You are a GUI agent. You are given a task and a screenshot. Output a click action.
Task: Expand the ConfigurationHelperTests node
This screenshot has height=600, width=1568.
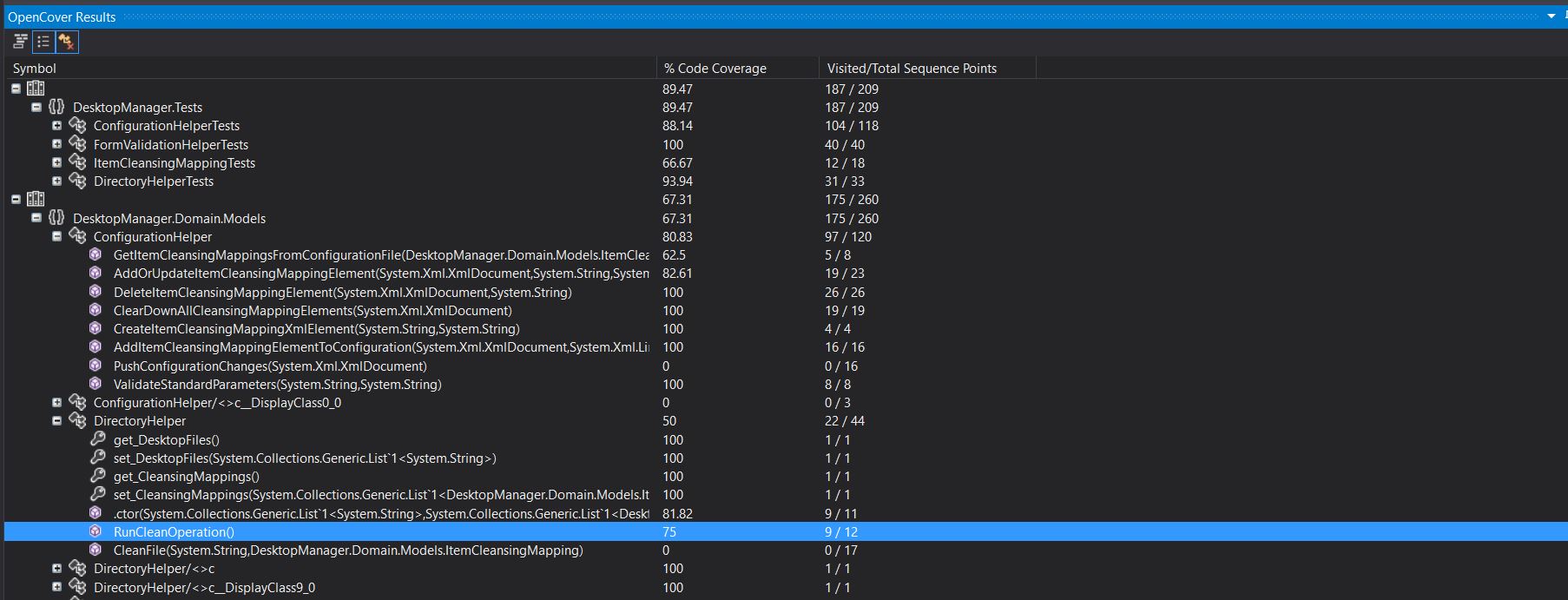(57, 126)
